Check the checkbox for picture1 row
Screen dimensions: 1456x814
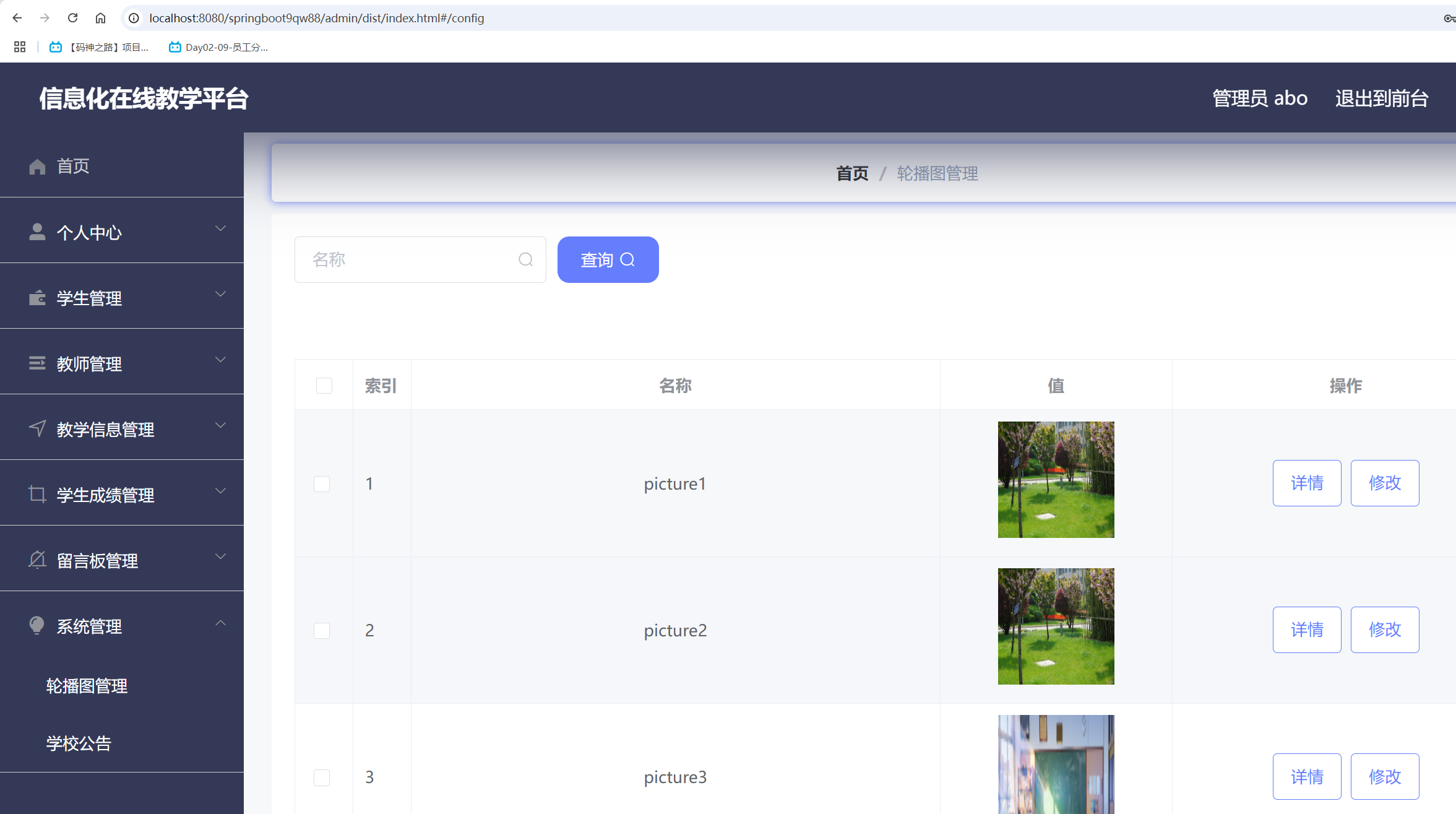pyautogui.click(x=322, y=484)
